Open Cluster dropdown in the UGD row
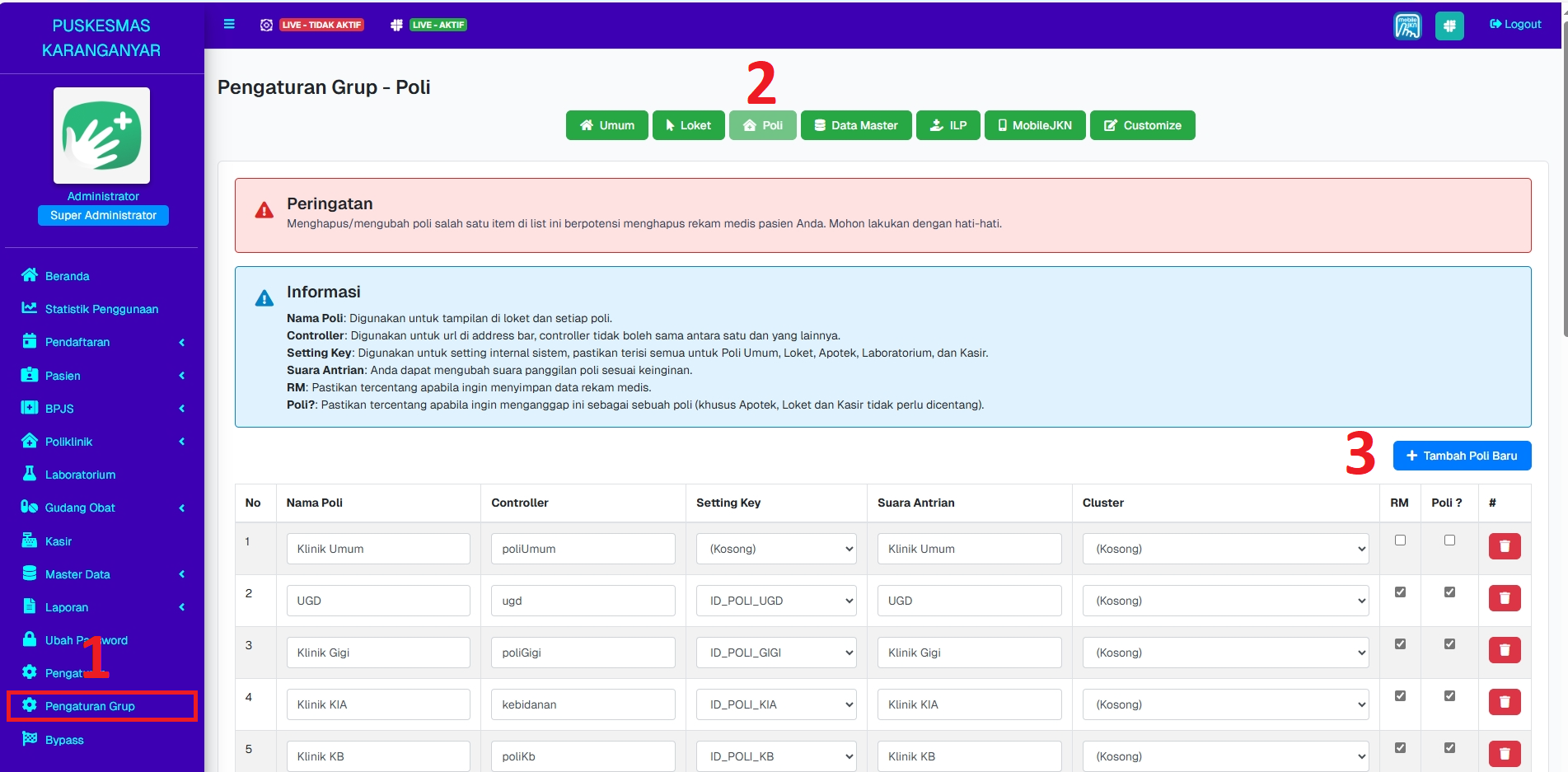The width and height of the screenshot is (1568, 772). click(1225, 601)
